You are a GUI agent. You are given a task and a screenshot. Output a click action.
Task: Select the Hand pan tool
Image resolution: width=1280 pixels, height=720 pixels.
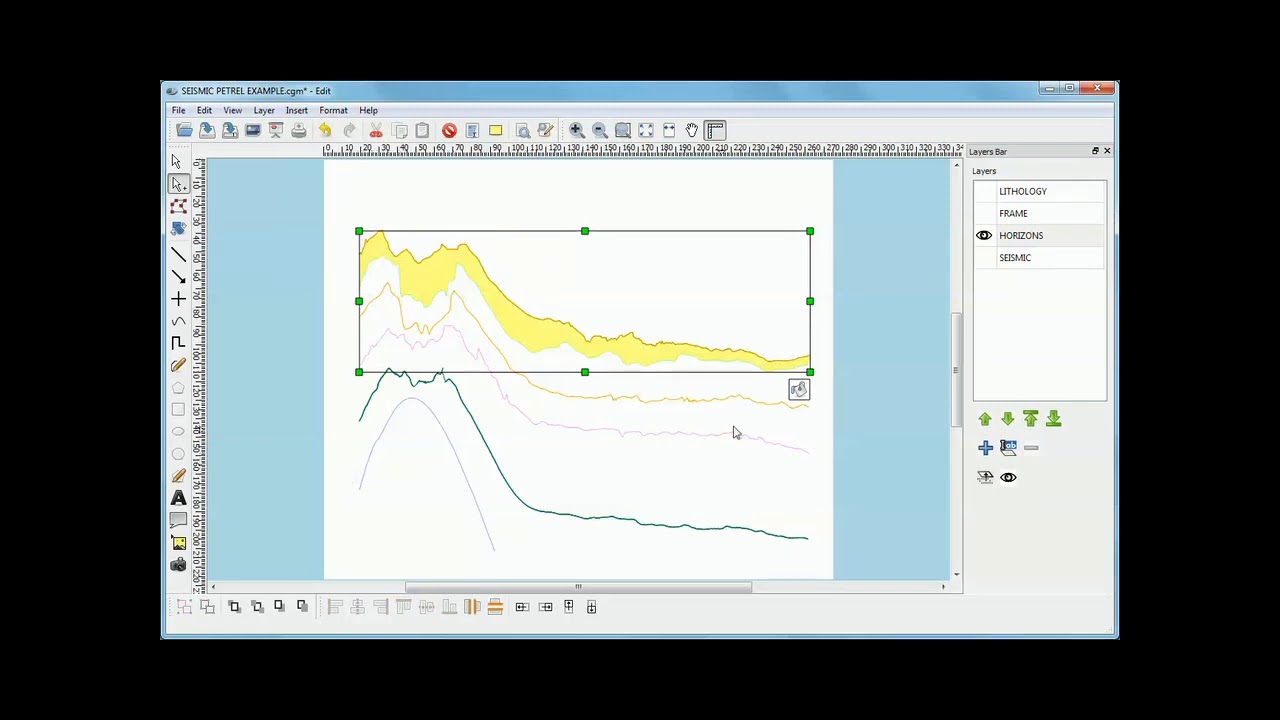pyautogui.click(x=691, y=130)
